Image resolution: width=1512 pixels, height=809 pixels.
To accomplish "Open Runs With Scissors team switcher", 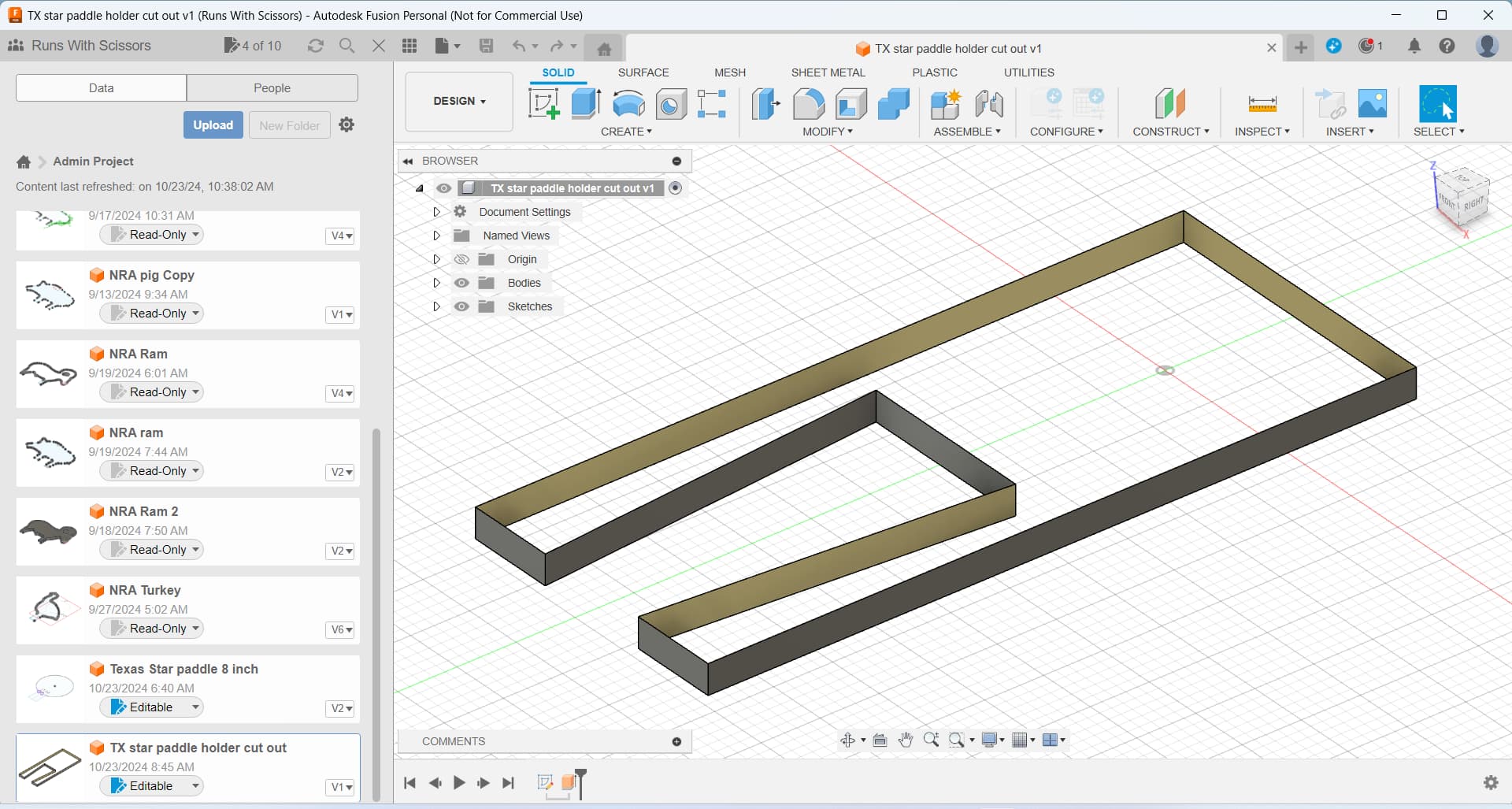I will point(80,46).
